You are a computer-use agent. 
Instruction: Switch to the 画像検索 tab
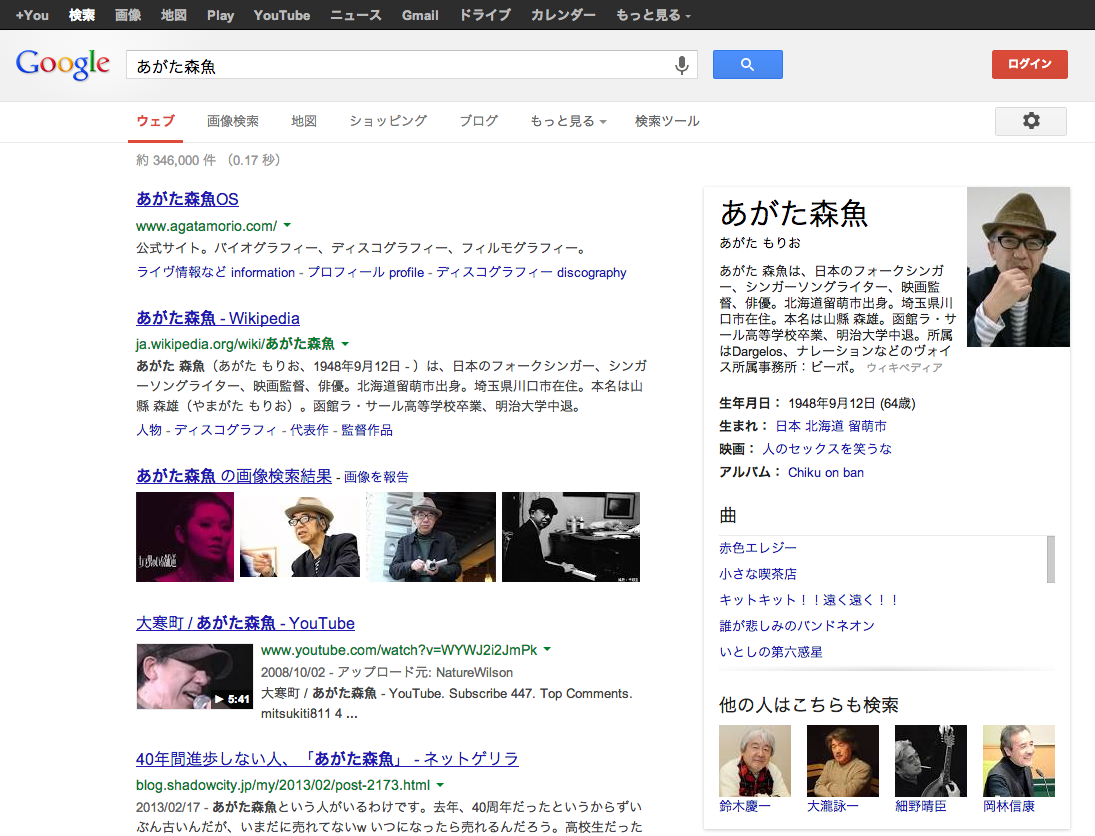coord(233,121)
